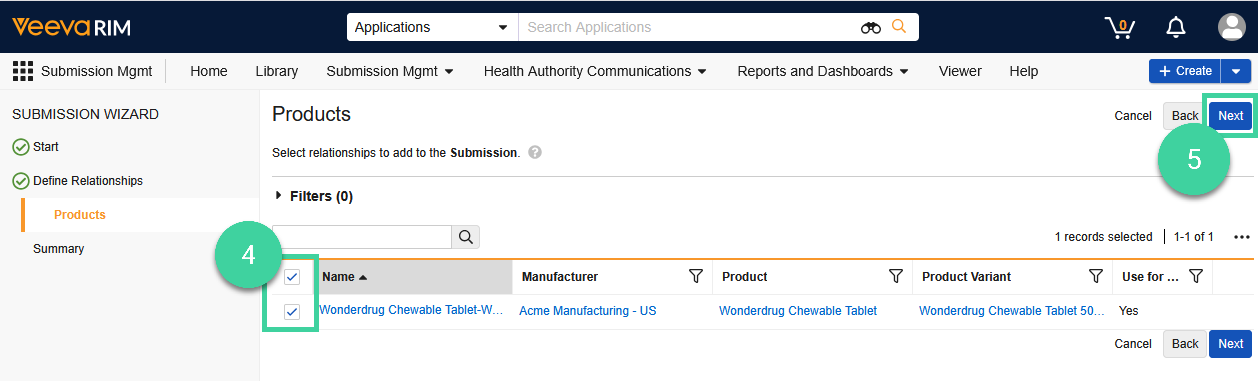The image size is (1258, 381).
Task: Open Wonderdrug Chewable Tablet product link
Action: [x=798, y=311]
